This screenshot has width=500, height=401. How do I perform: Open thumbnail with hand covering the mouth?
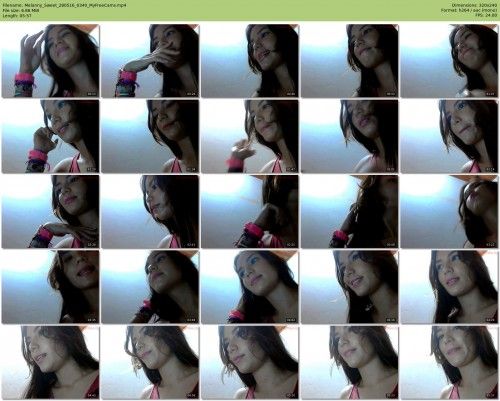click(150, 61)
